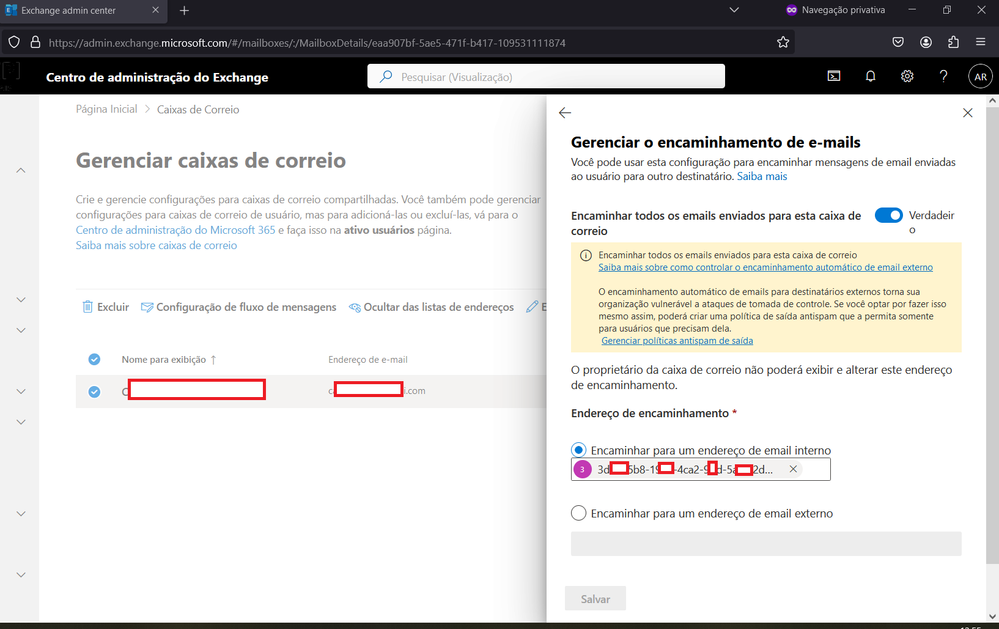The image size is (999, 629).
Task: Open Configuração de fluxo de mensagens
Action: click(238, 307)
